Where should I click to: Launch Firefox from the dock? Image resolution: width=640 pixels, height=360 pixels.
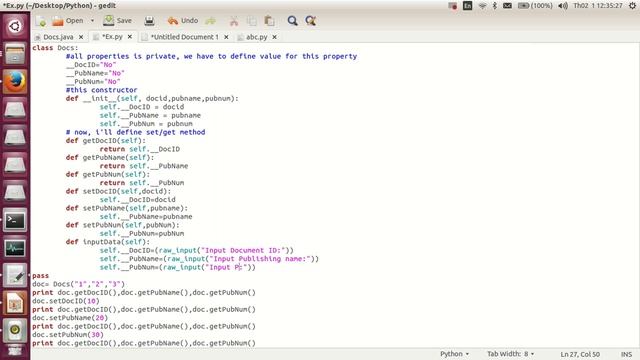(x=15, y=81)
